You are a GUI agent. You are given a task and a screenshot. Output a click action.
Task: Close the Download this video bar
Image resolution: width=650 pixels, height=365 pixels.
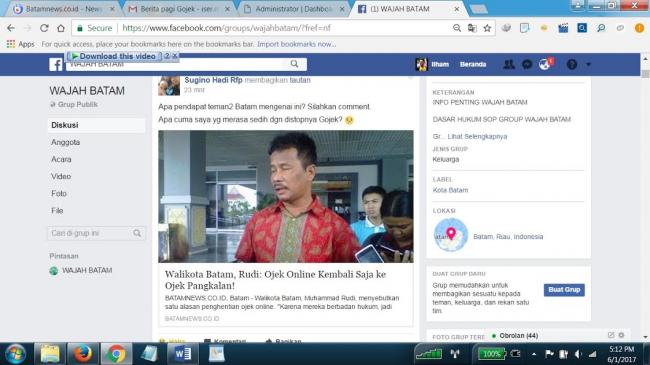(175, 56)
